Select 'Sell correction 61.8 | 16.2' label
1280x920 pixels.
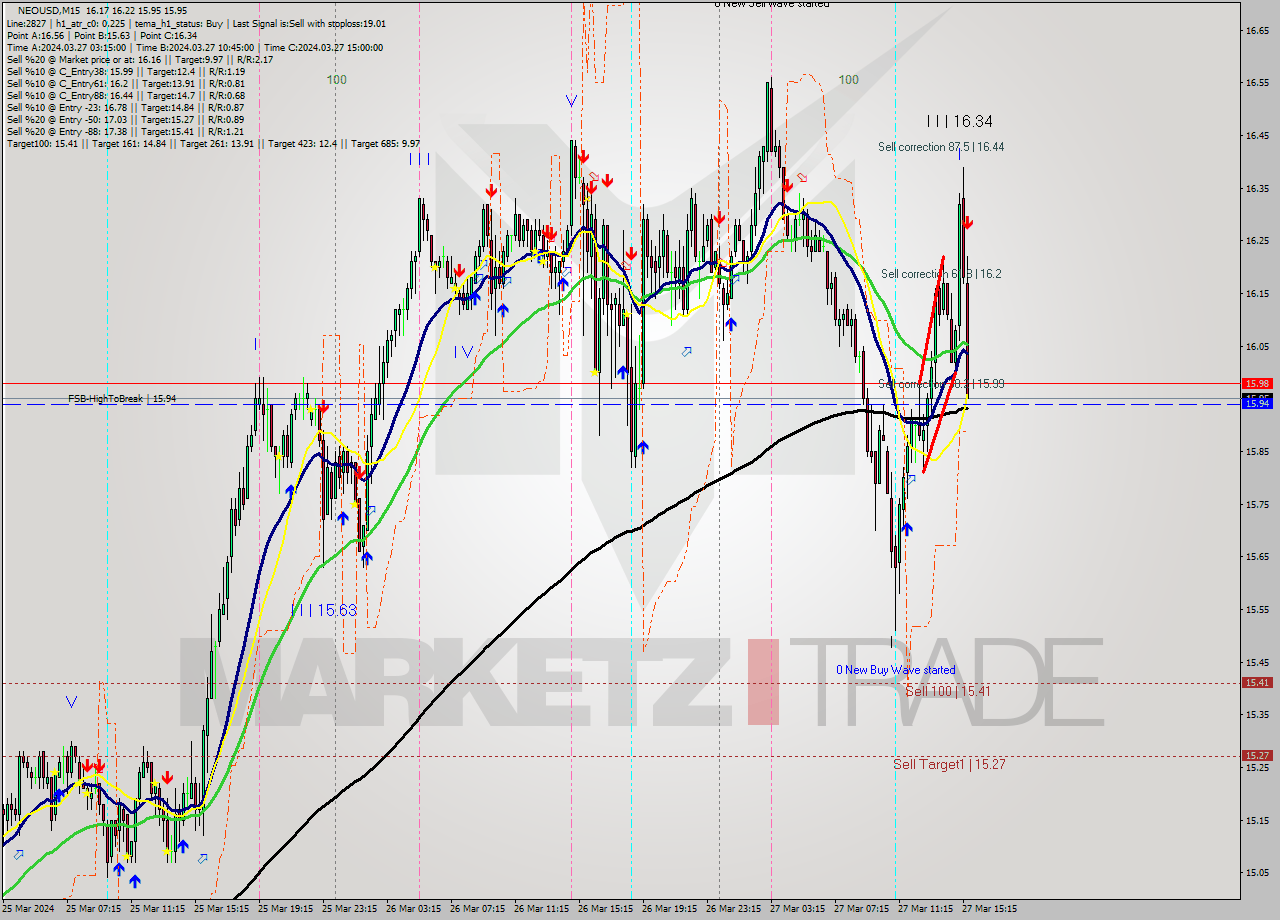941,273
